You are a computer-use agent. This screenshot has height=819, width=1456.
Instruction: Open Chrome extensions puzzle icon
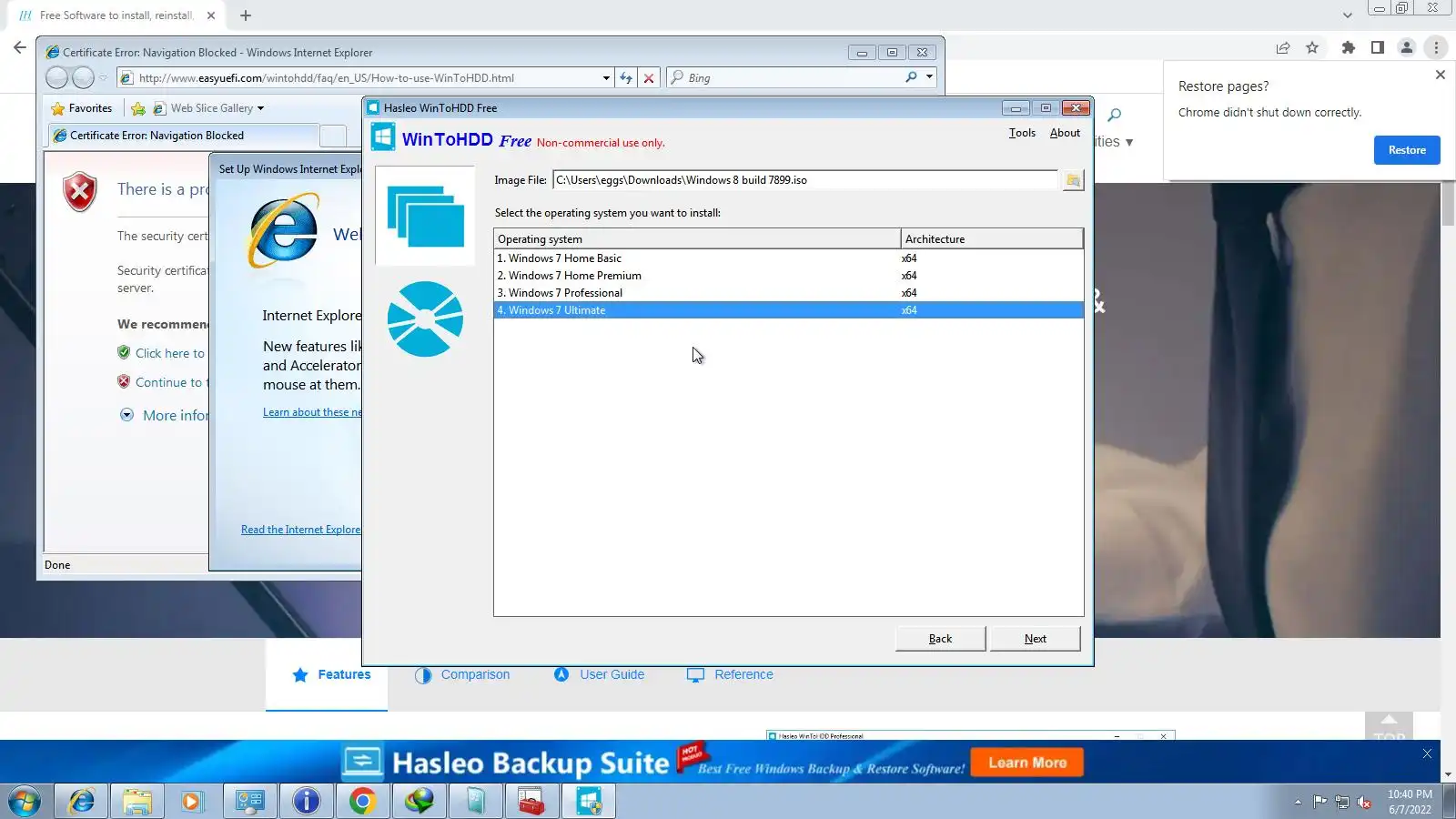point(1349,47)
